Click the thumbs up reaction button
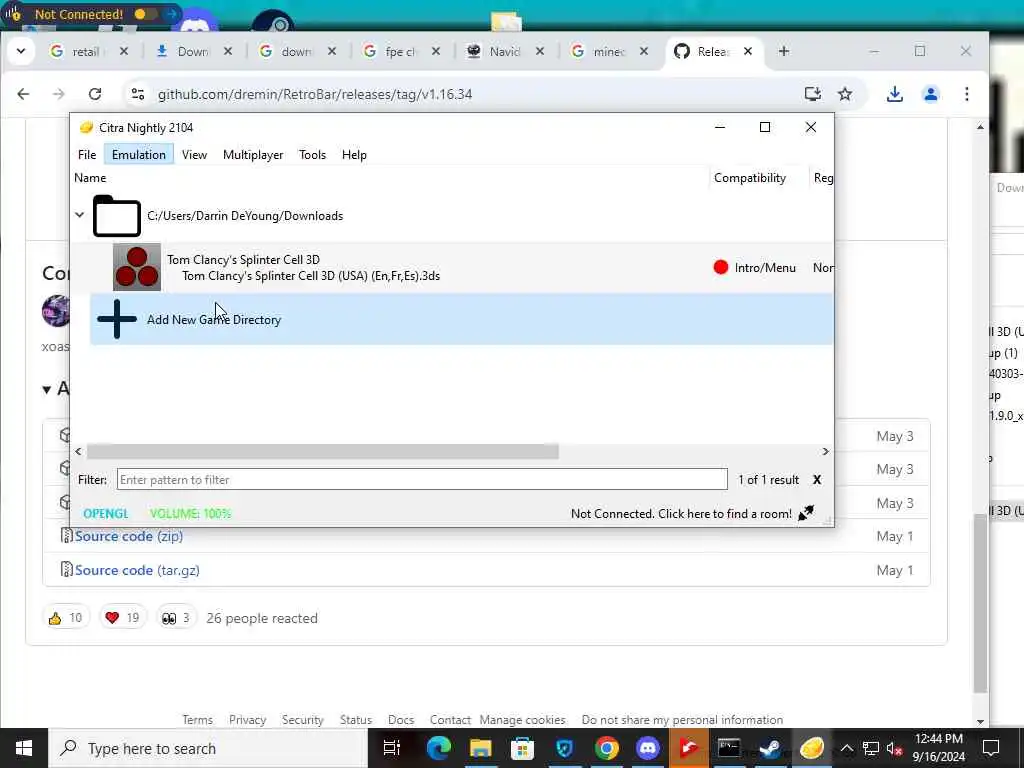 click(65, 618)
